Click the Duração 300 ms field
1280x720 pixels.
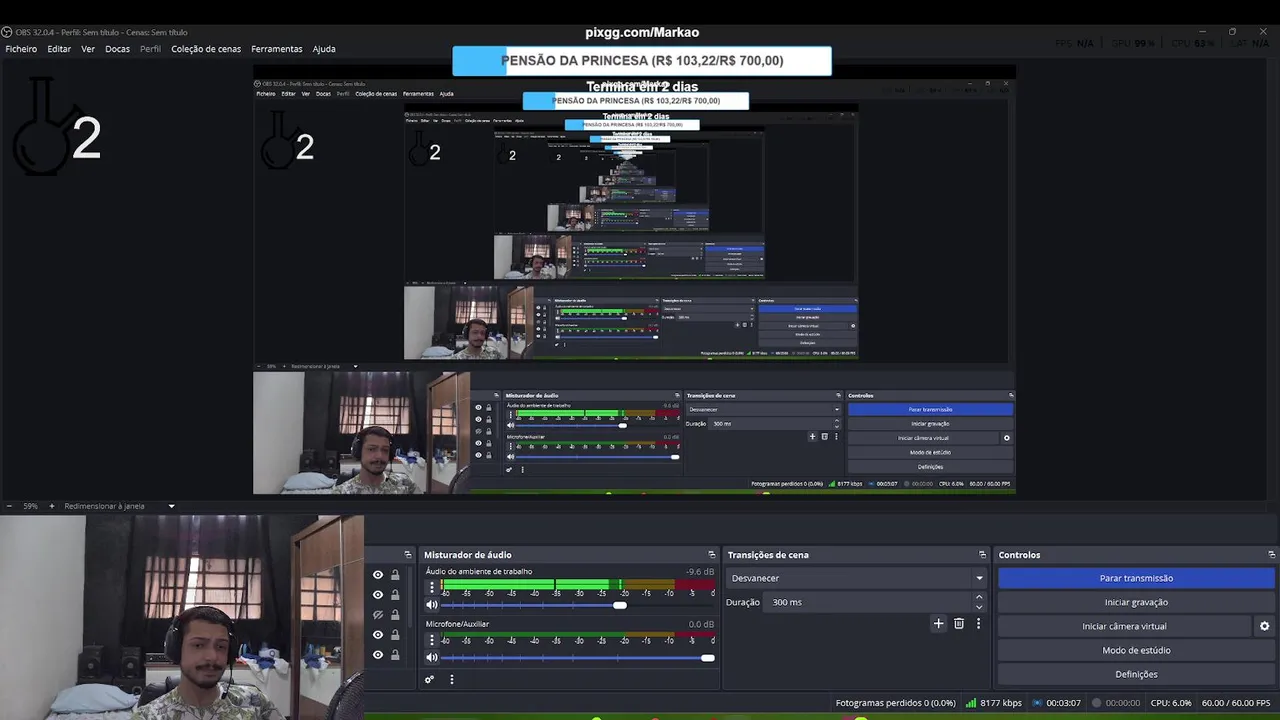(866, 602)
